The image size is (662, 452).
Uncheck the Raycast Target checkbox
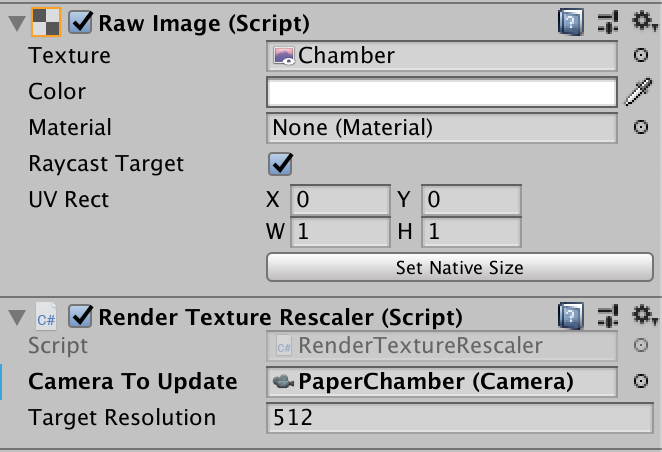click(281, 163)
